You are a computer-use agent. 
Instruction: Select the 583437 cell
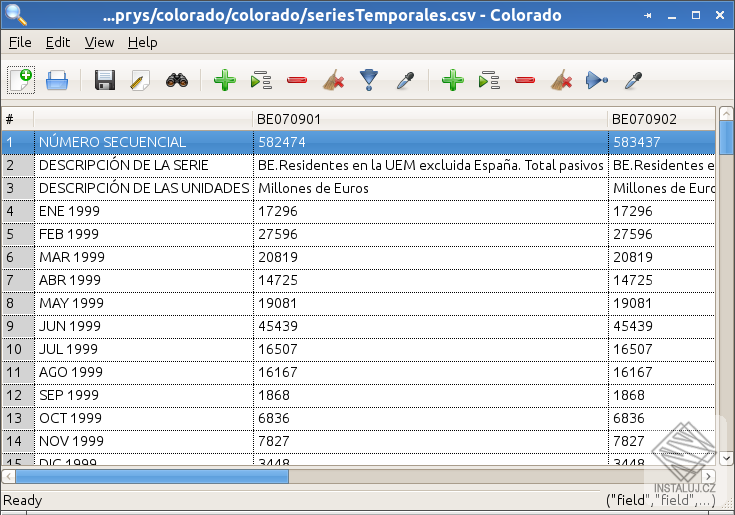(x=662, y=142)
